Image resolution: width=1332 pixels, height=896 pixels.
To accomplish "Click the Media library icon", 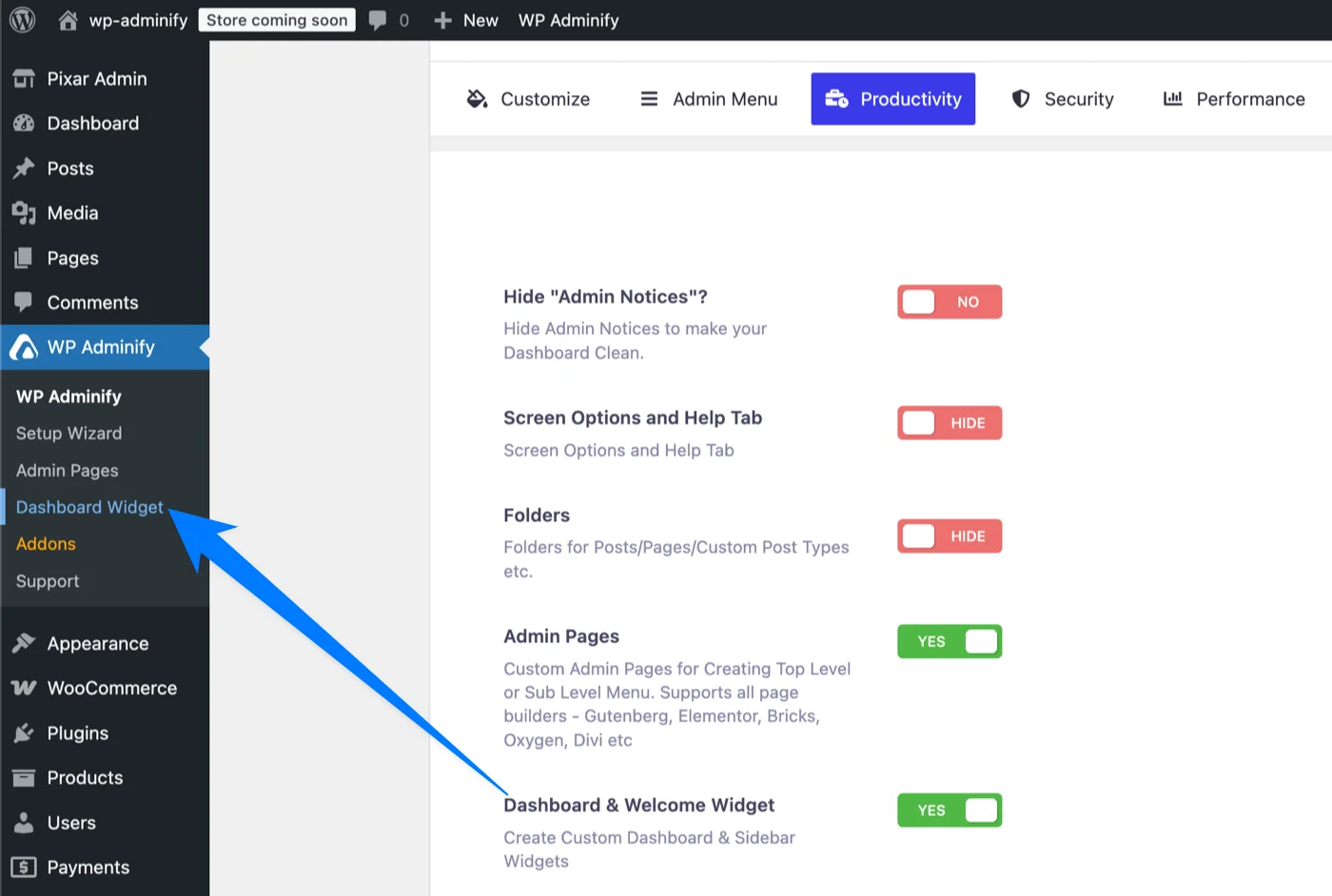I will pyautogui.click(x=24, y=213).
